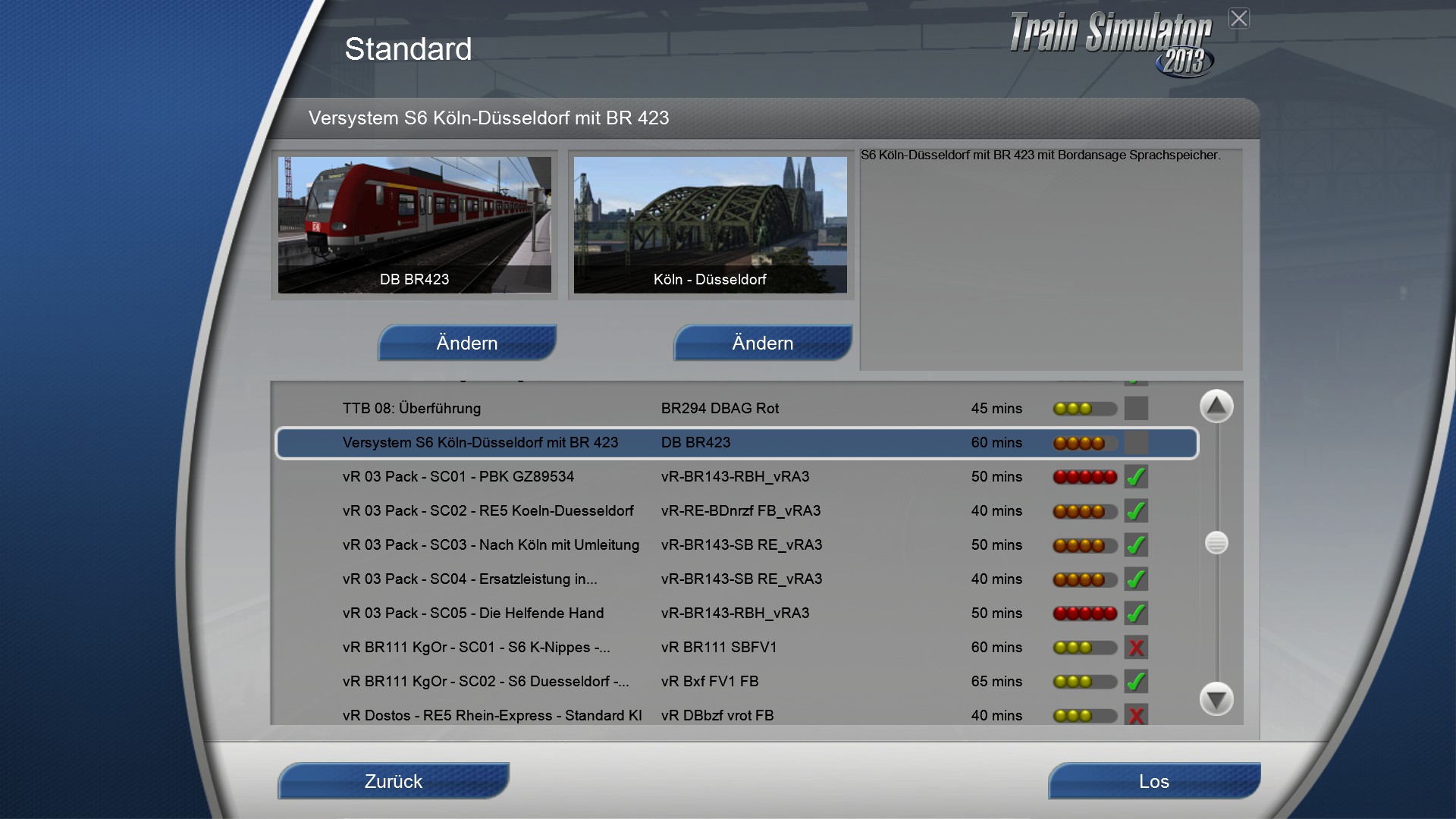Click difficulty rating of SC04 - Ersatzleistung row
The image size is (1456, 819).
click(1085, 579)
